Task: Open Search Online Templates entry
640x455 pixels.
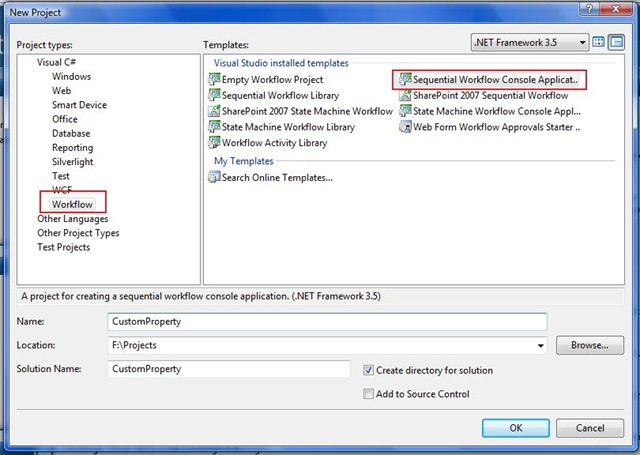Action: 277,178
